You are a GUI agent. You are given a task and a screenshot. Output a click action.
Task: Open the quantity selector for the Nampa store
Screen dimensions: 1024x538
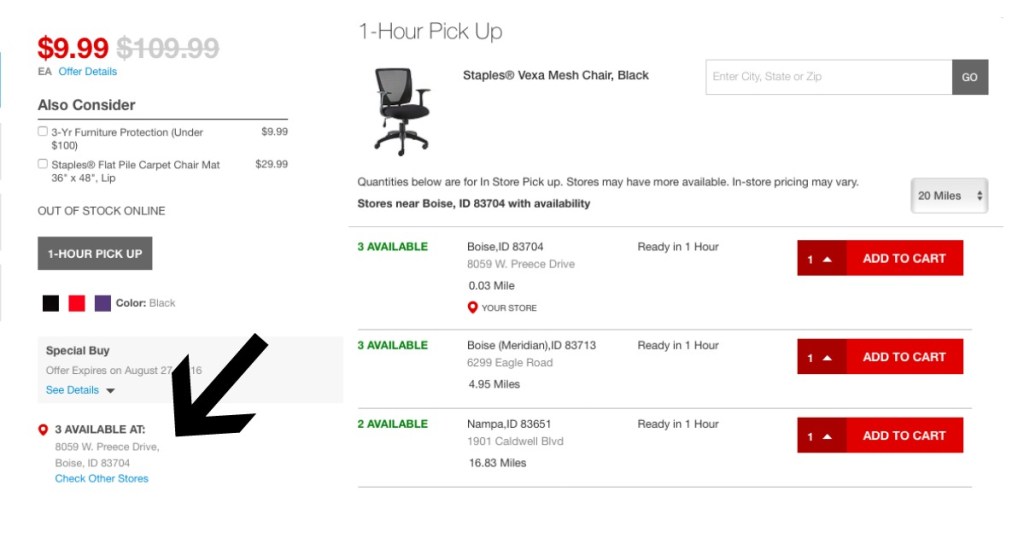click(821, 436)
